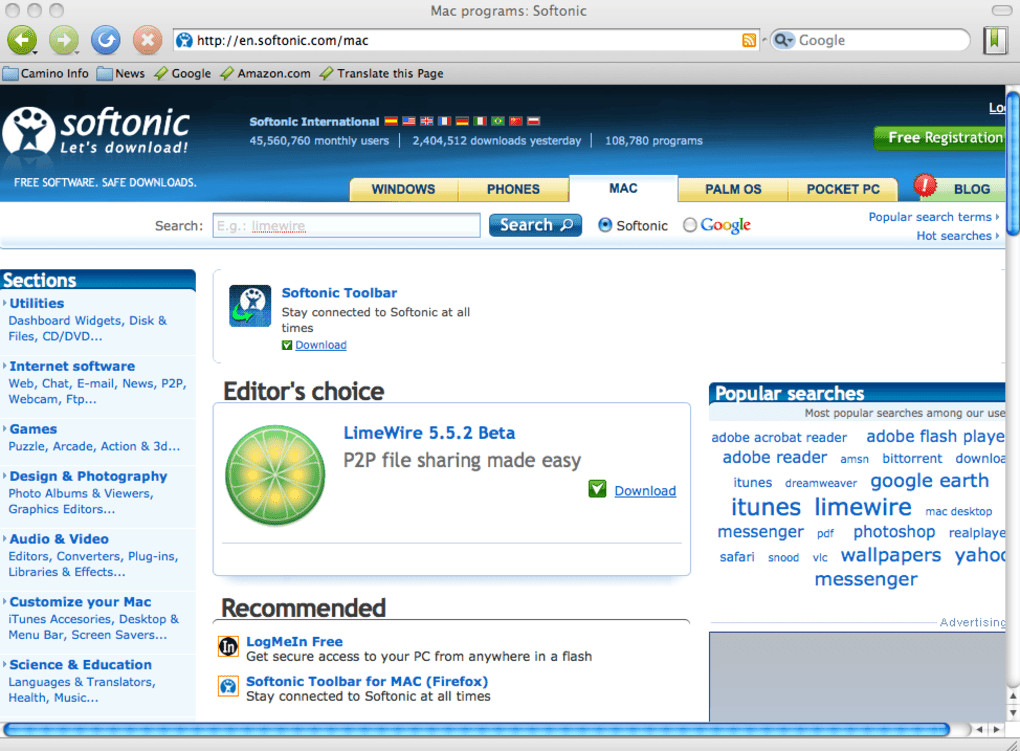Open the PALM OS tab
1020x751 pixels.
click(733, 189)
